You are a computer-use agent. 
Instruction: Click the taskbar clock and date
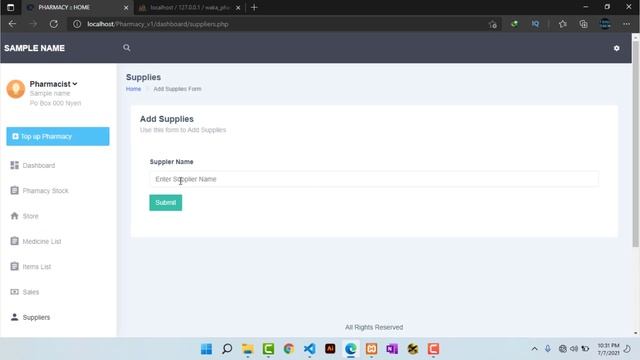point(609,349)
